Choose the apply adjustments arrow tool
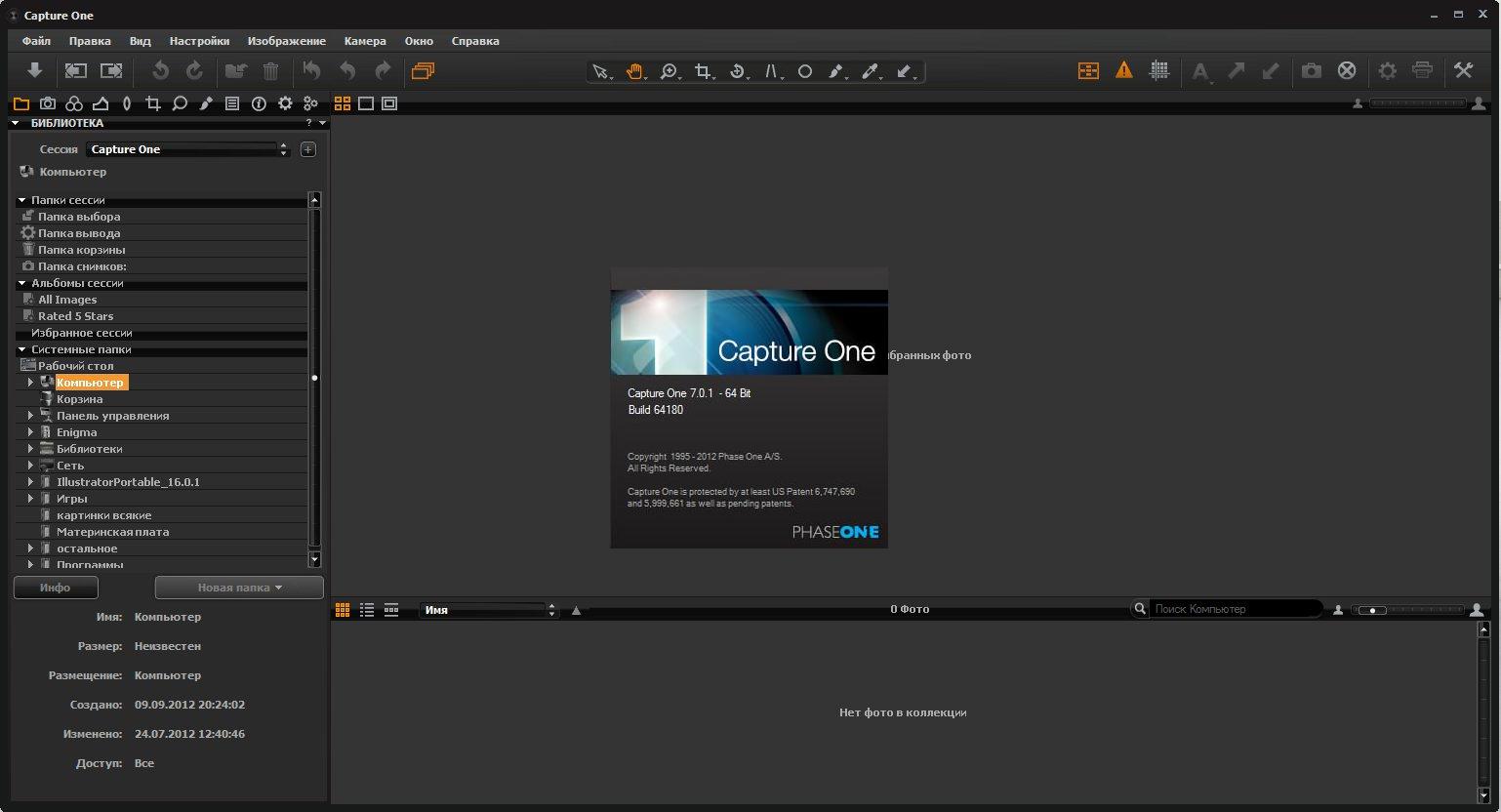1501x812 pixels. (905, 71)
